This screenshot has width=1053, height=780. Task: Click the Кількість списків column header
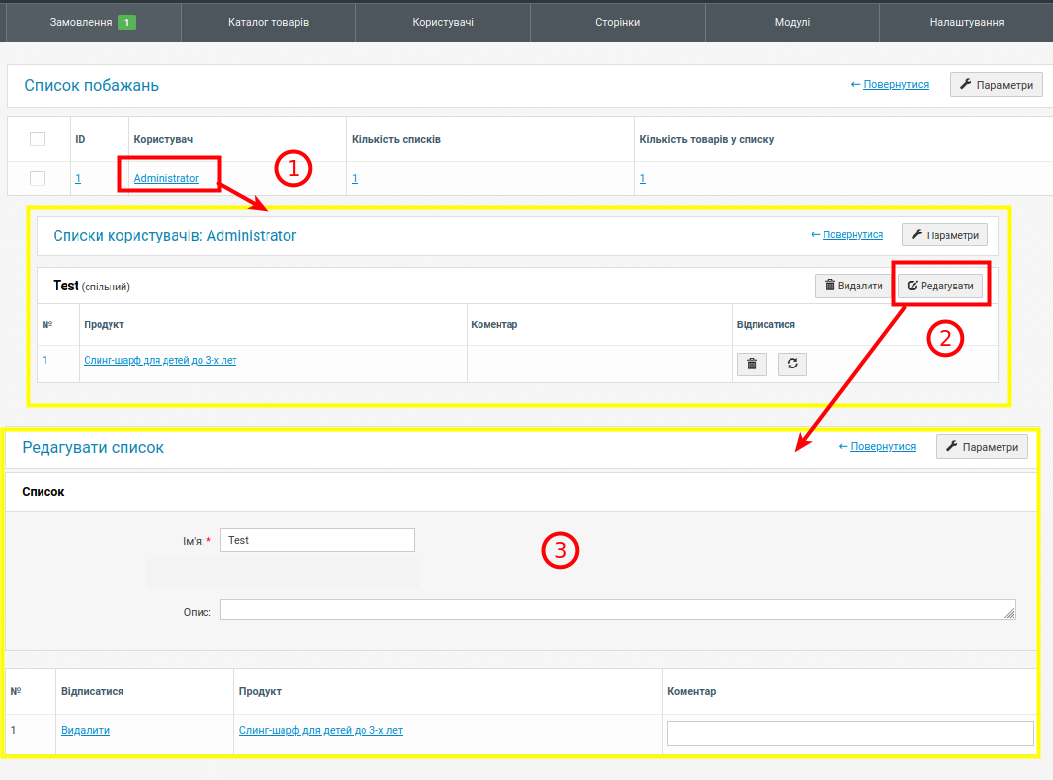pyautogui.click(x=396, y=139)
